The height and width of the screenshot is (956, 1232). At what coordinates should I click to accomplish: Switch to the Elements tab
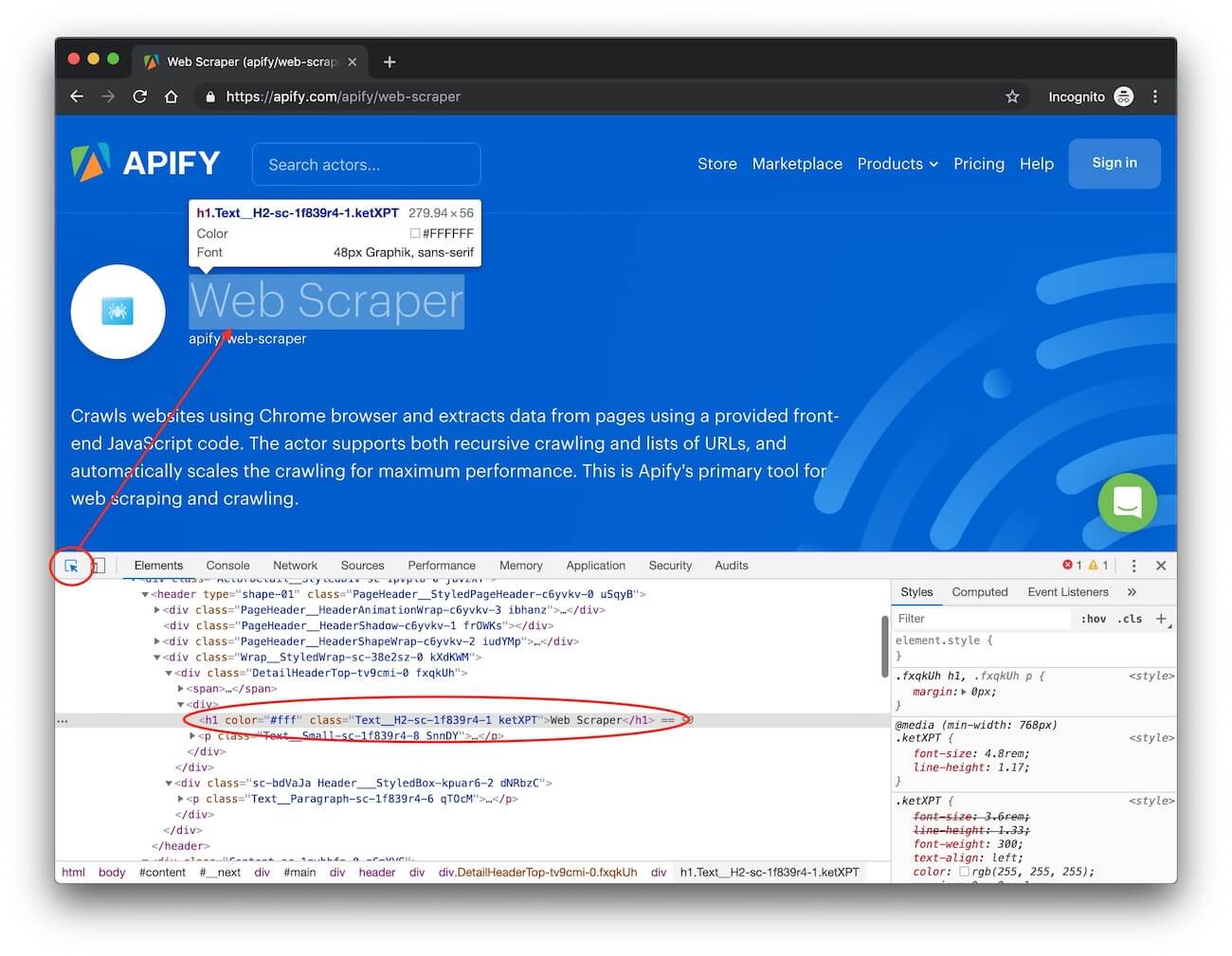(158, 566)
